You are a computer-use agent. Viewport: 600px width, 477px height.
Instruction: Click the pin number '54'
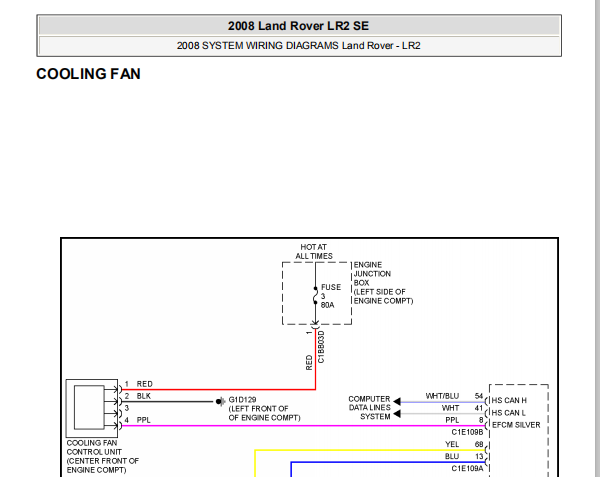pos(479,396)
